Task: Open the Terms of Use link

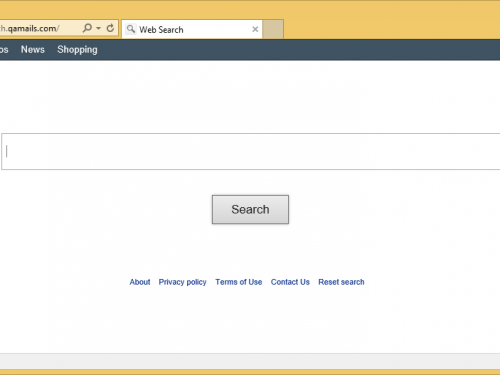Action: (x=239, y=282)
